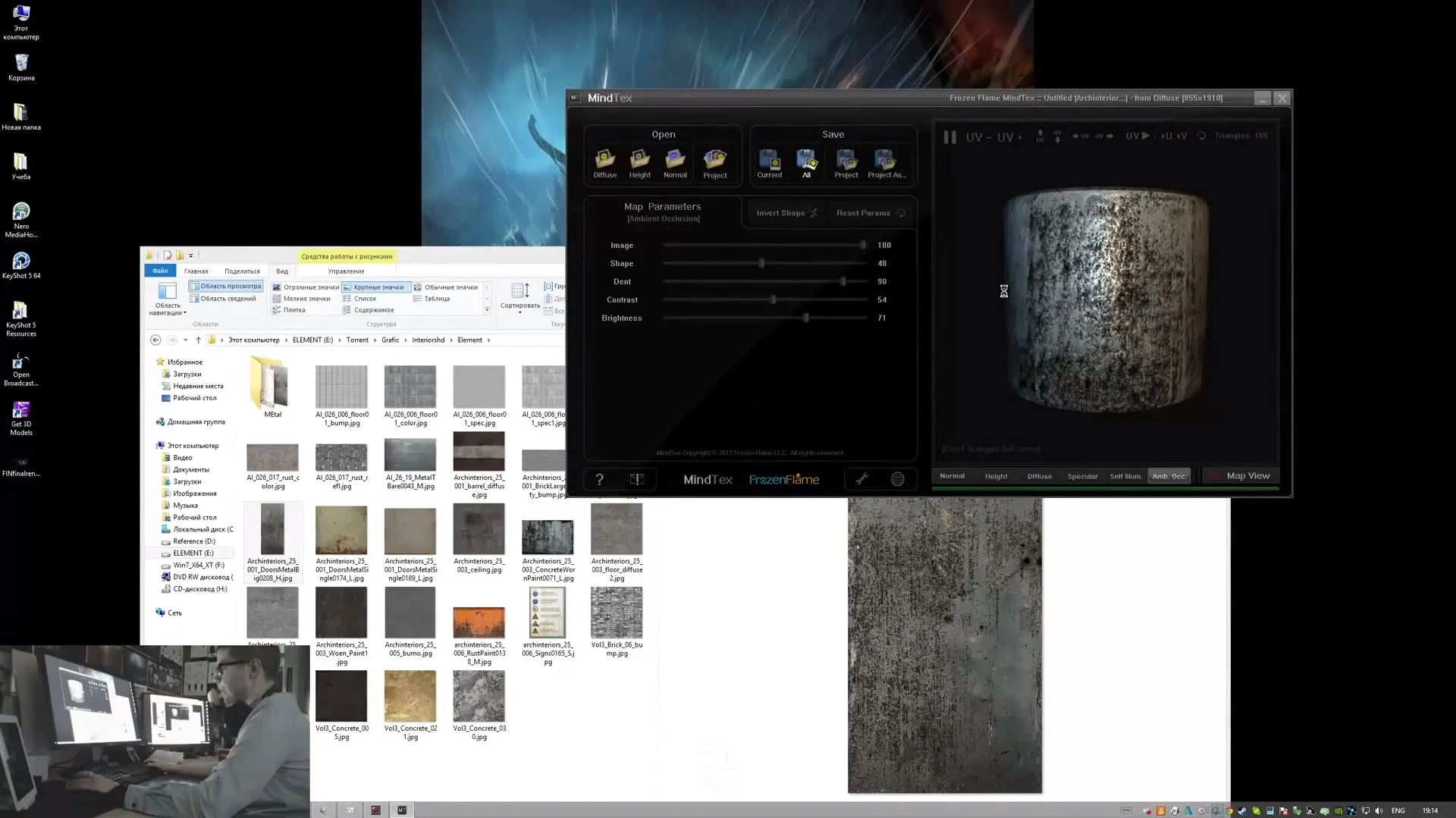Image resolution: width=1456 pixels, height=818 pixels.
Task: Open a Project in MindTex
Action: click(x=714, y=163)
